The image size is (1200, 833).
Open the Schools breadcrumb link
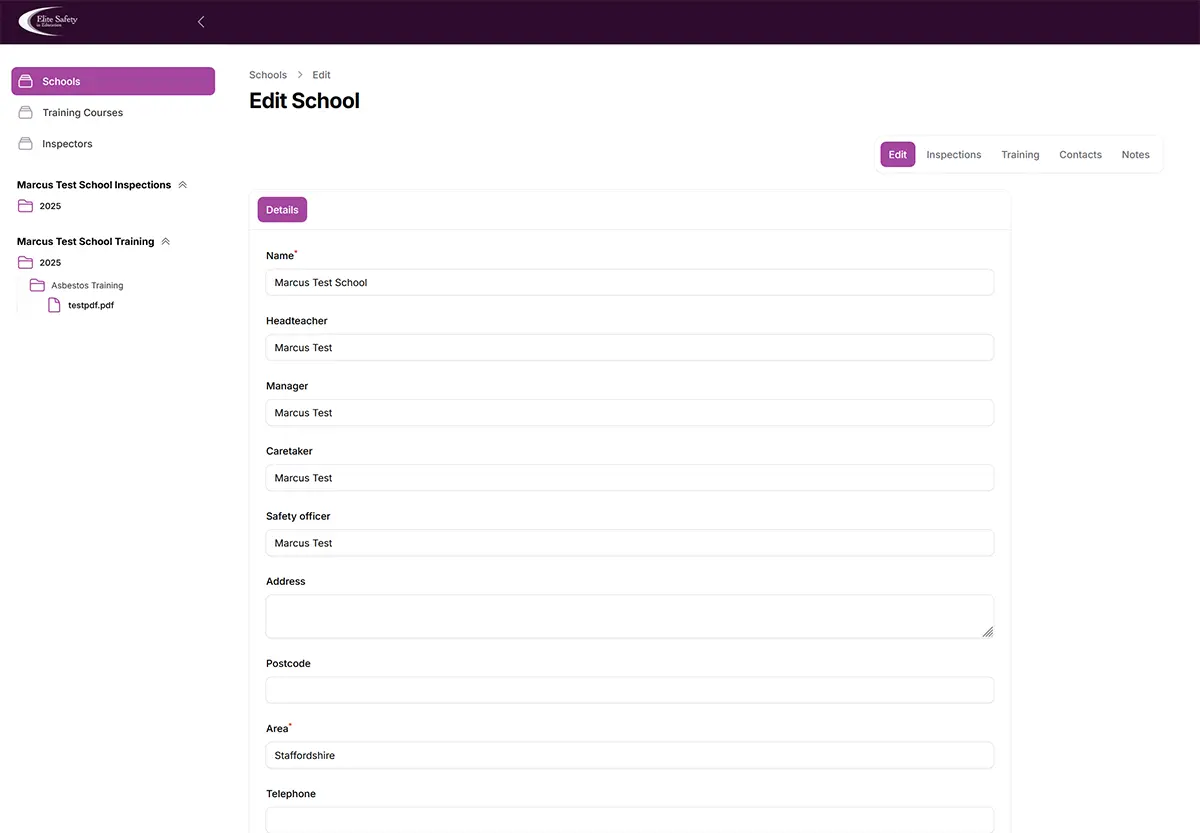point(267,74)
